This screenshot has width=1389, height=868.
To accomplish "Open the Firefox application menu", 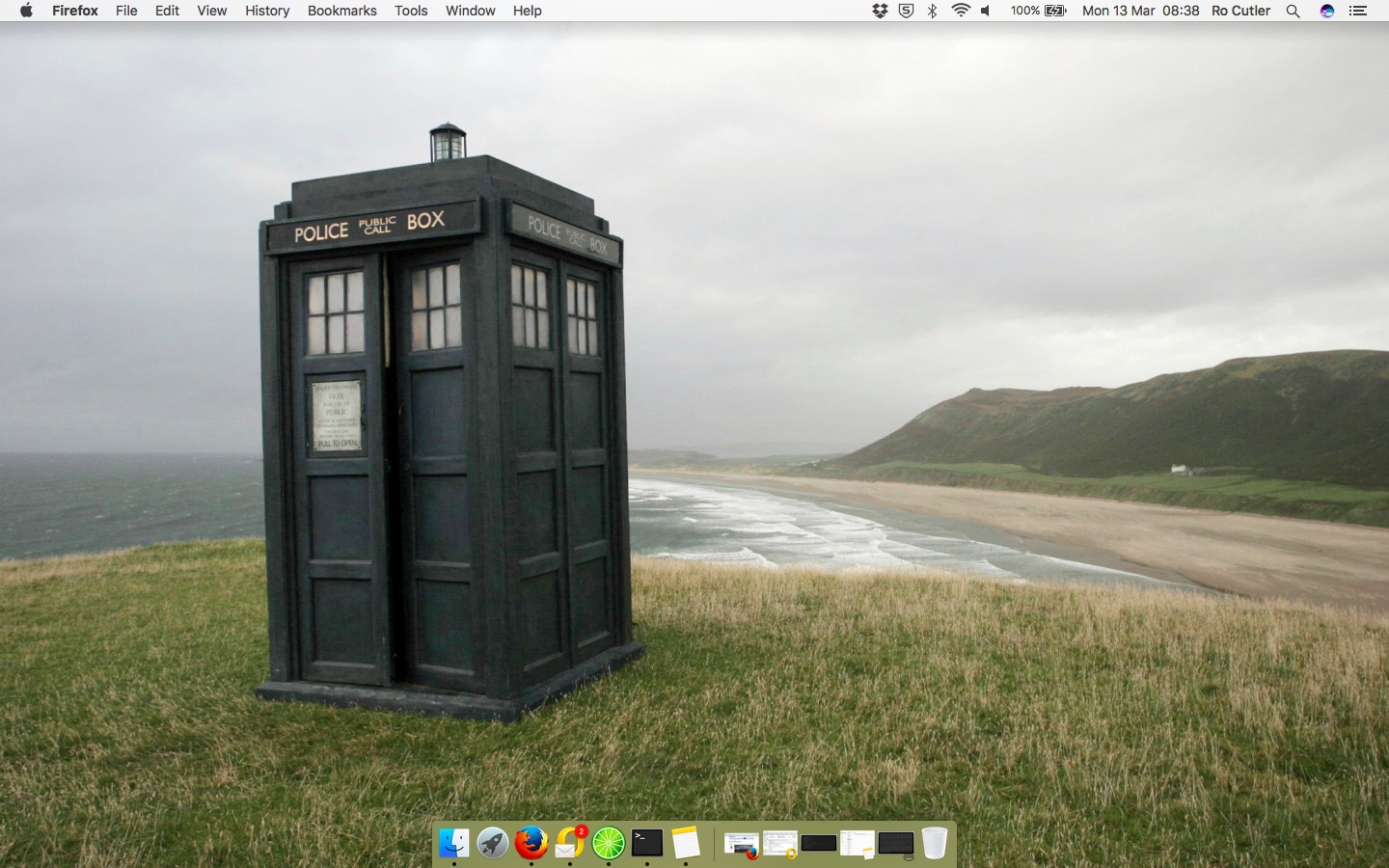I will [x=75, y=11].
